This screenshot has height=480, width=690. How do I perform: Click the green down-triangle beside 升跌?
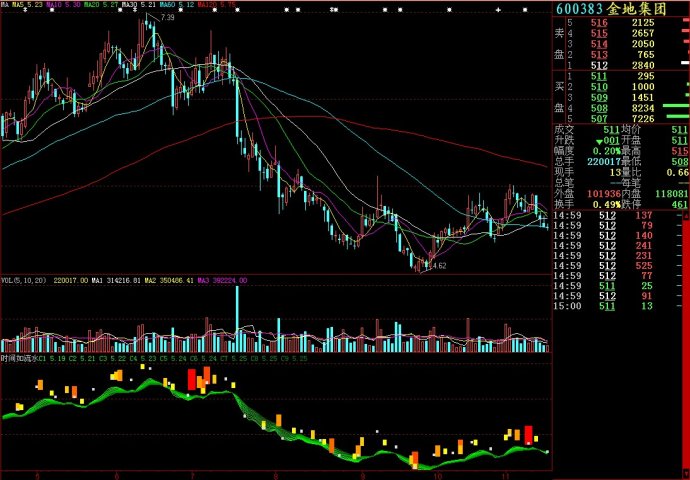coord(599,142)
